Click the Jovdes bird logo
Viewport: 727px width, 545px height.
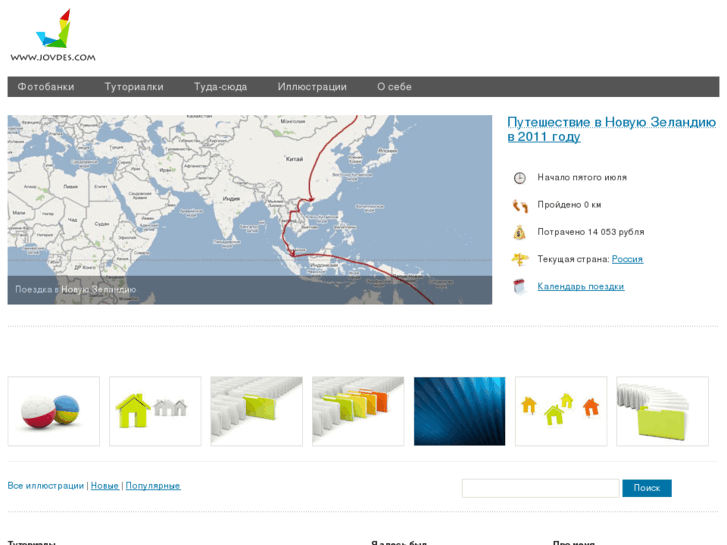54,28
